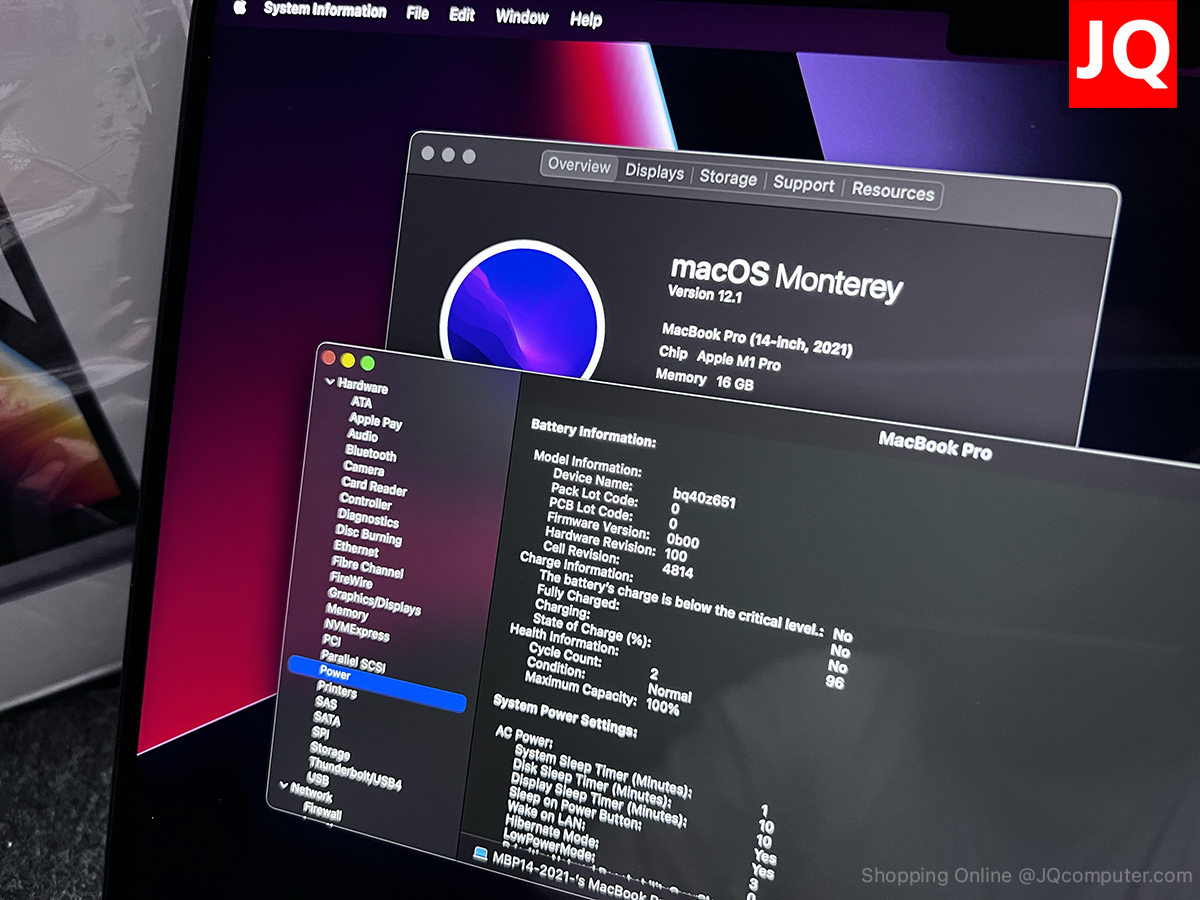Select Apple Pay in the sidebar
This screenshot has height=900, width=1200.
click(x=375, y=421)
